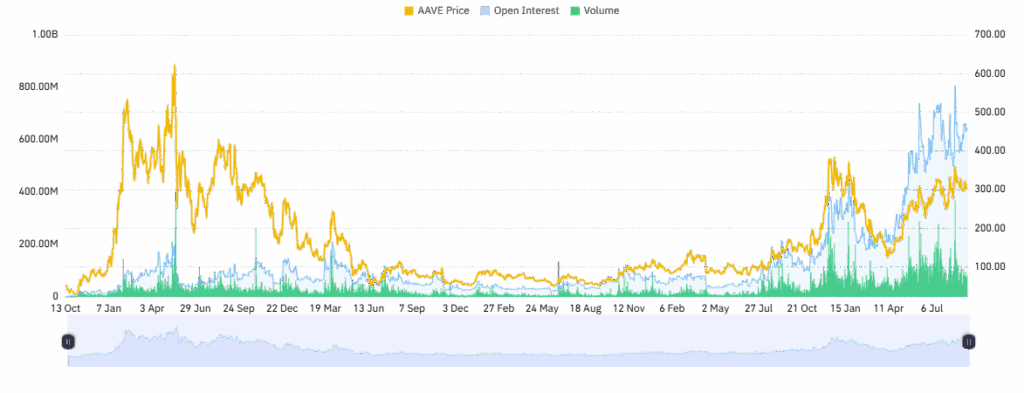1024x393 pixels.
Task: Click the 6 Jul date label
Action: click(x=931, y=308)
